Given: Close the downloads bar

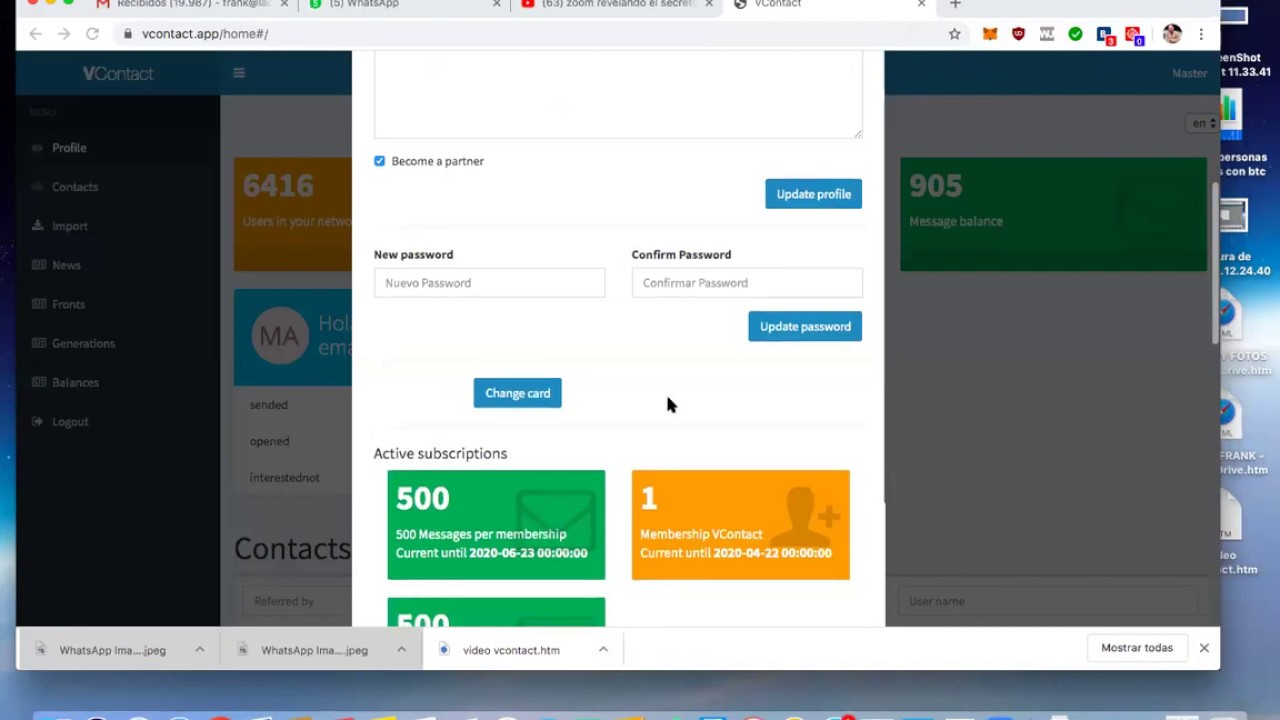Looking at the screenshot, I should tap(1204, 648).
